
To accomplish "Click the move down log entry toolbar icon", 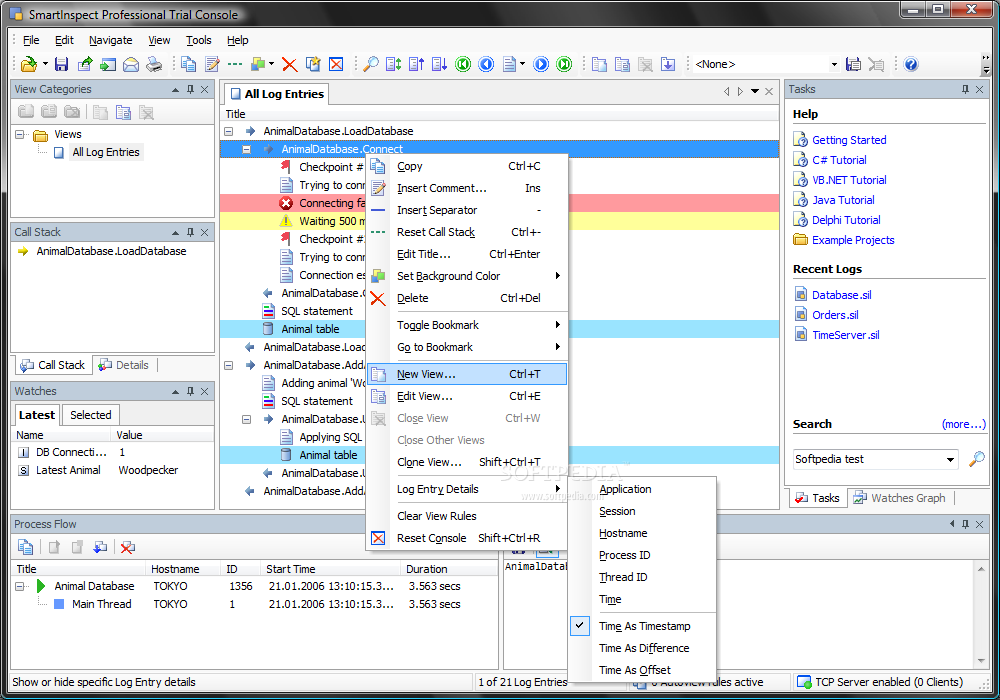I will pos(440,64).
